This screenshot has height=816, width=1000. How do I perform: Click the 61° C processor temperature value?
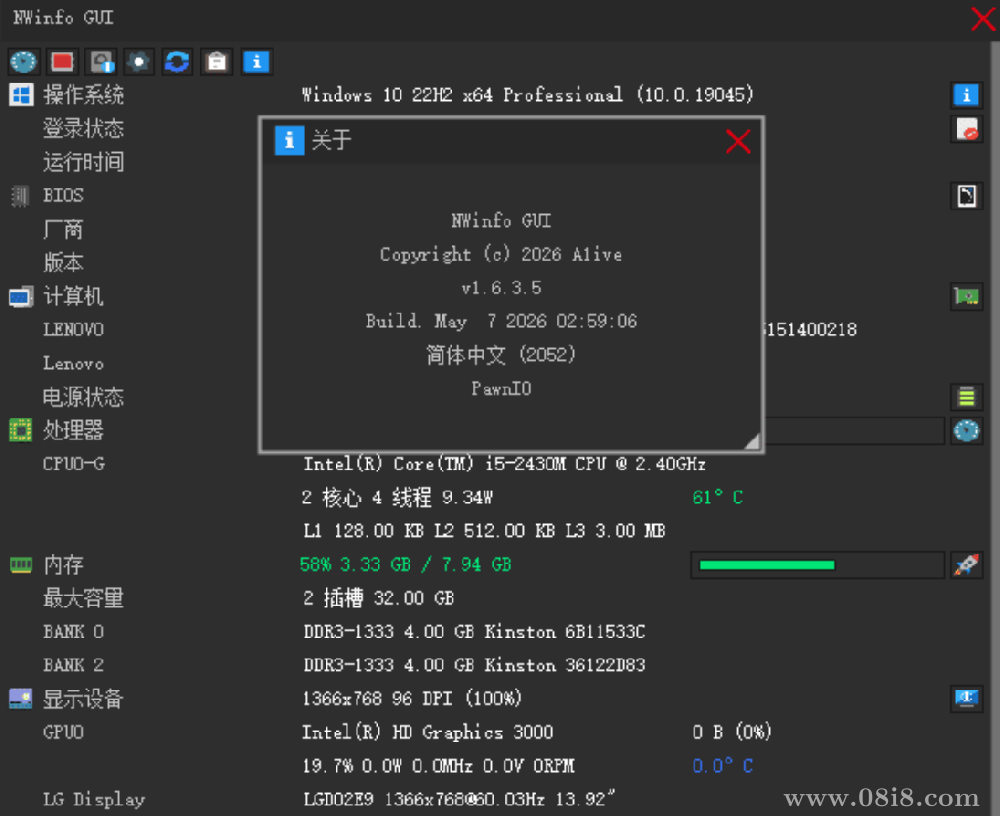[x=718, y=497]
